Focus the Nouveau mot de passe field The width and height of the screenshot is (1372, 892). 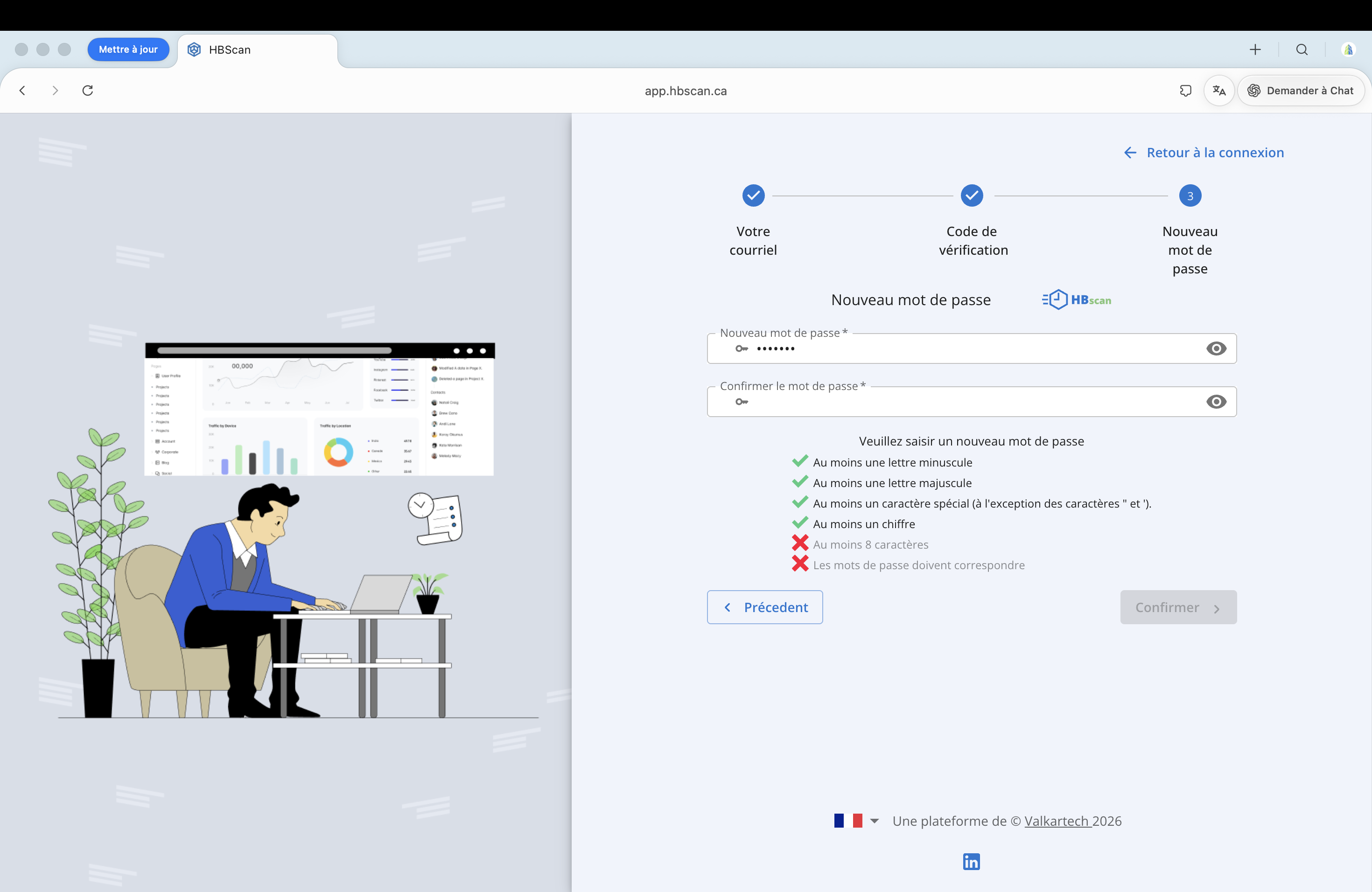click(971, 348)
